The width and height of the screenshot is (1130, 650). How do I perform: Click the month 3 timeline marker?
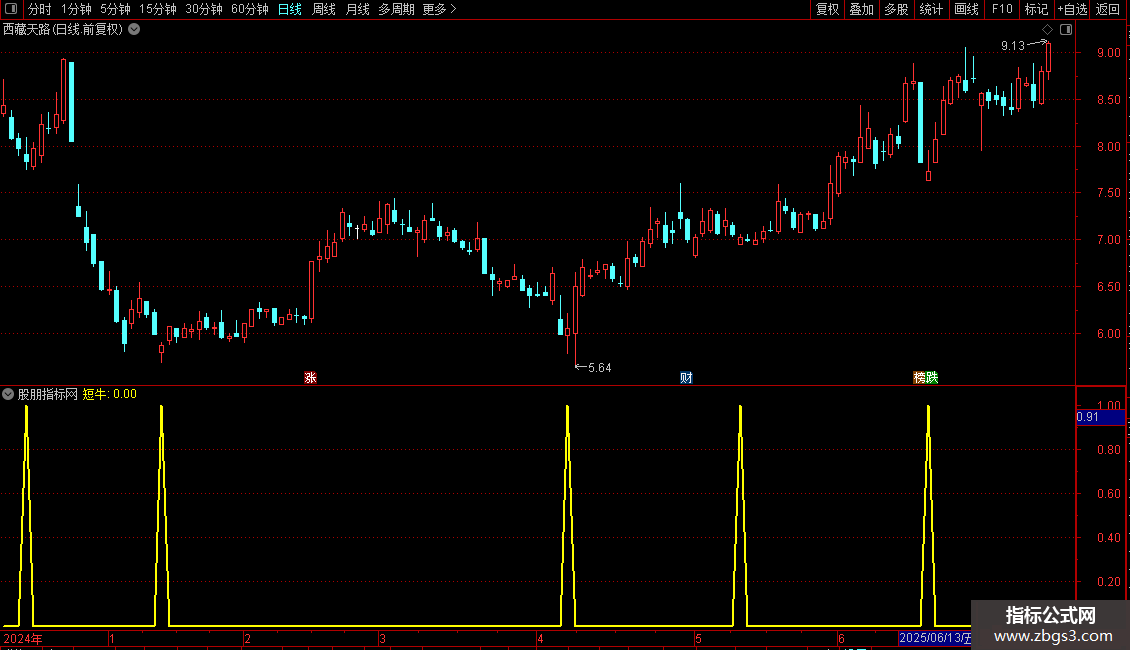[383, 638]
